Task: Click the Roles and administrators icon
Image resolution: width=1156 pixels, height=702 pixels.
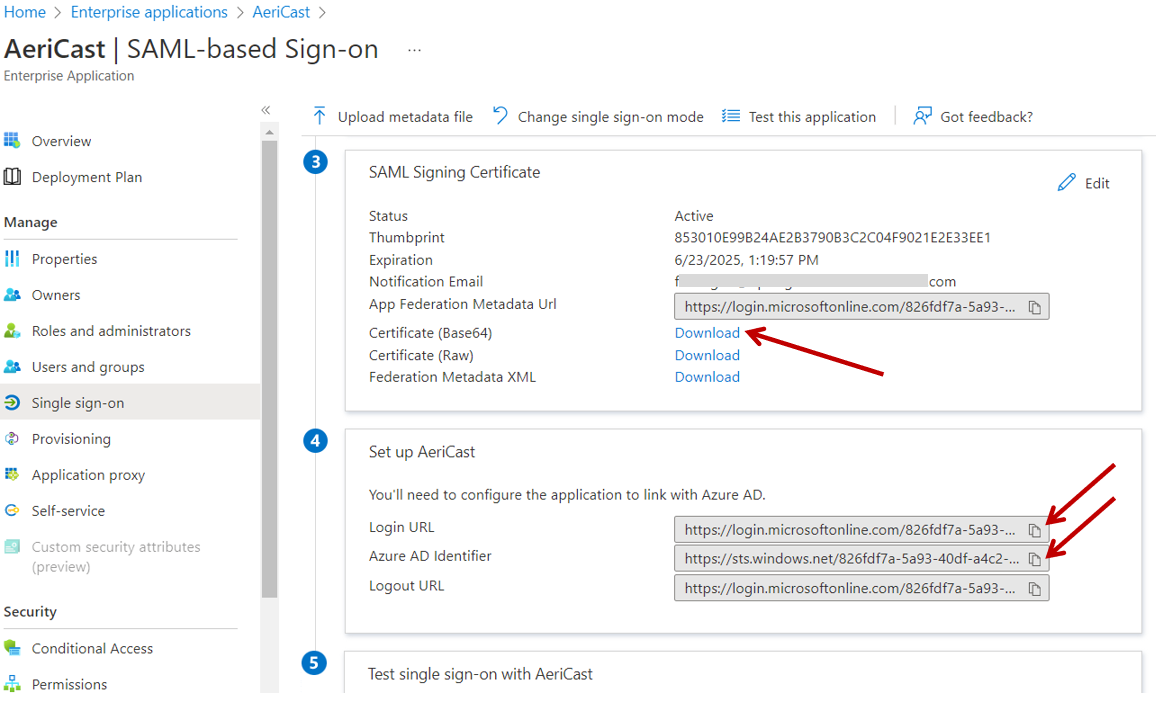Action: click(x=12, y=331)
